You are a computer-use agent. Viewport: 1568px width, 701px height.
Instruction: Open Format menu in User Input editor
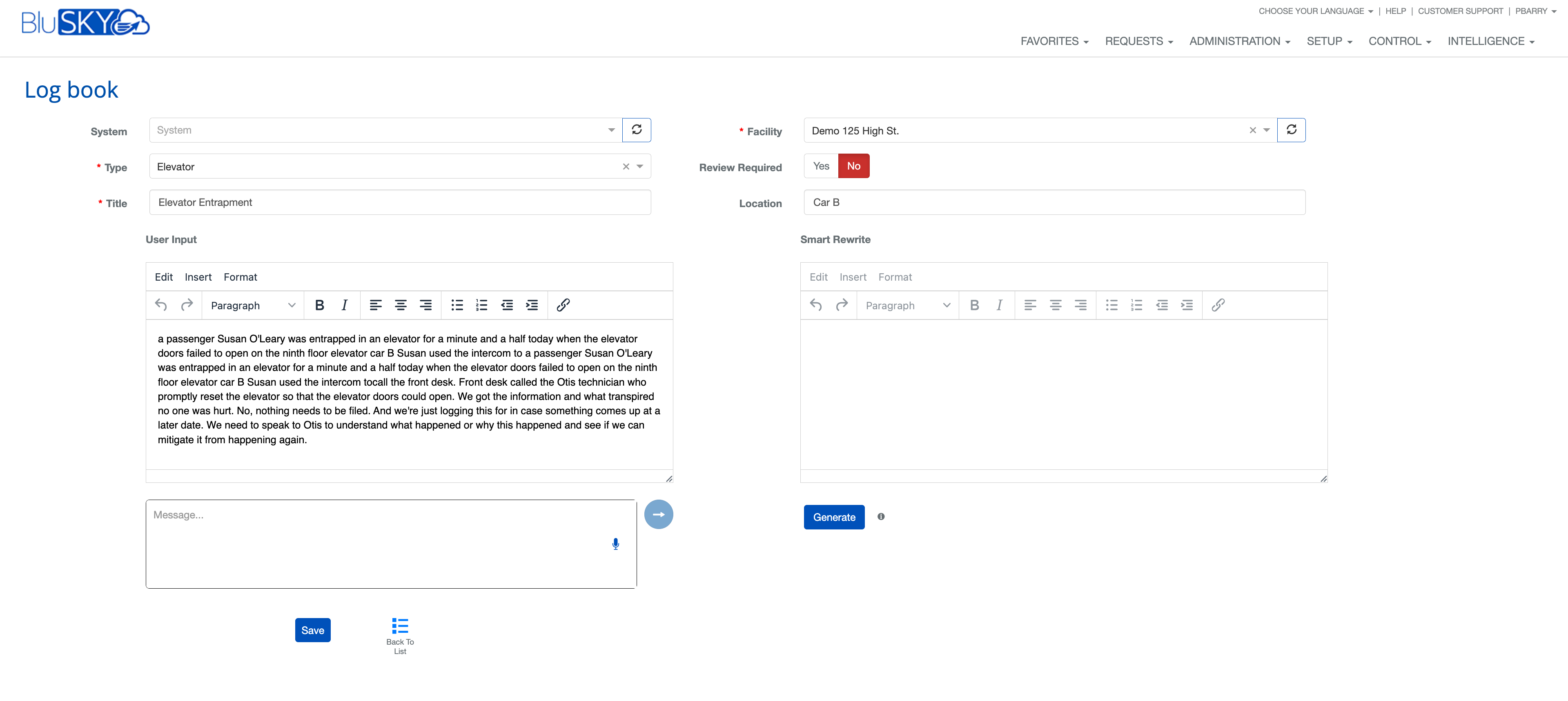pos(240,277)
